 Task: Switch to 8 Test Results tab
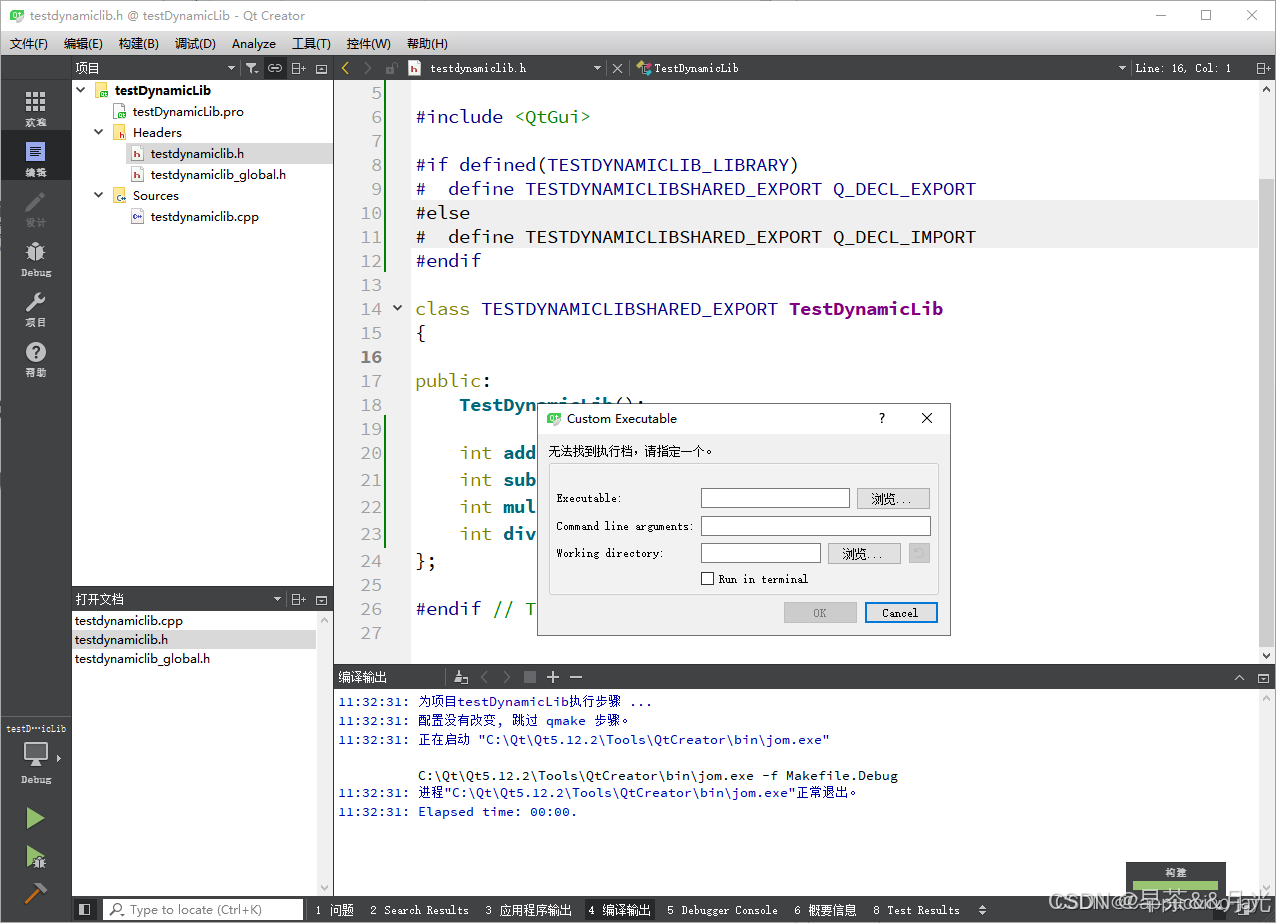(916, 910)
